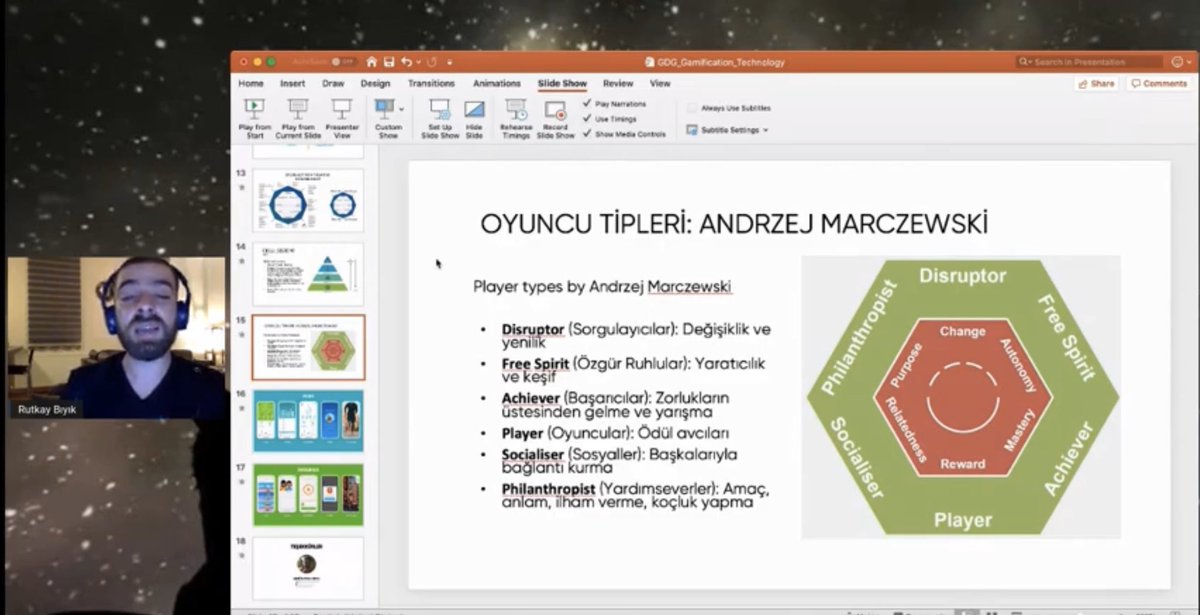This screenshot has width=1200, height=615.
Task: Select slide 17 green thumbnail
Action: 308,495
